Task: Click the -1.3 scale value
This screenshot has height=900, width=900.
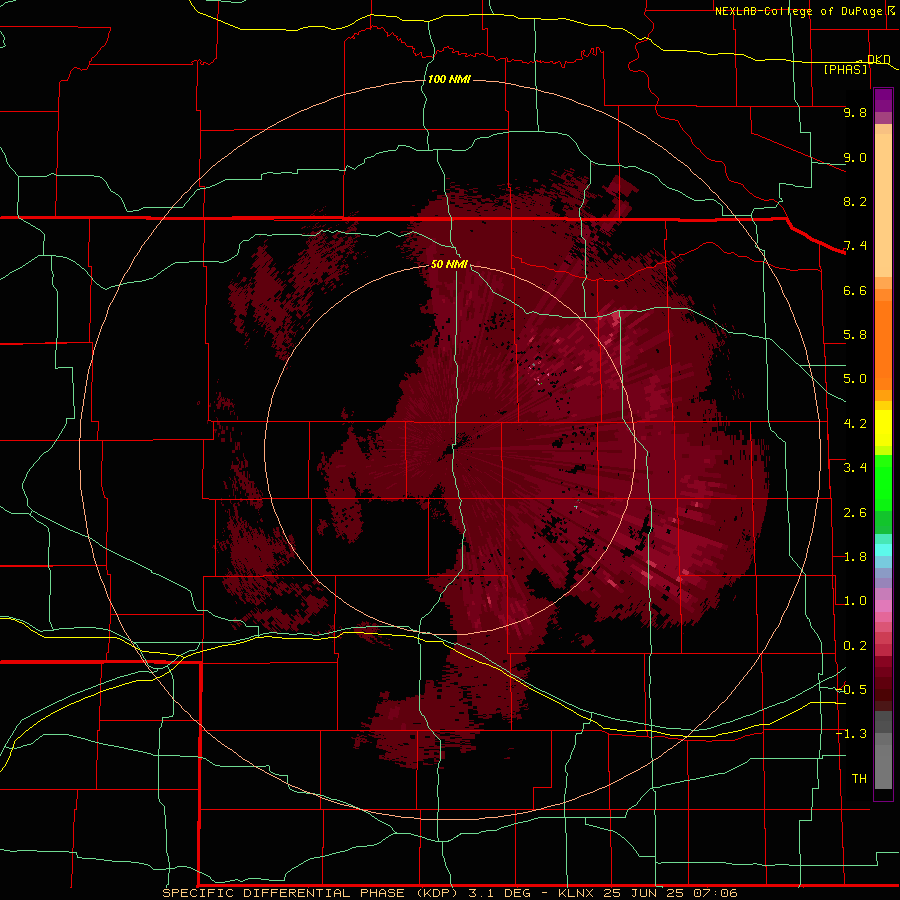Action: [x=852, y=734]
